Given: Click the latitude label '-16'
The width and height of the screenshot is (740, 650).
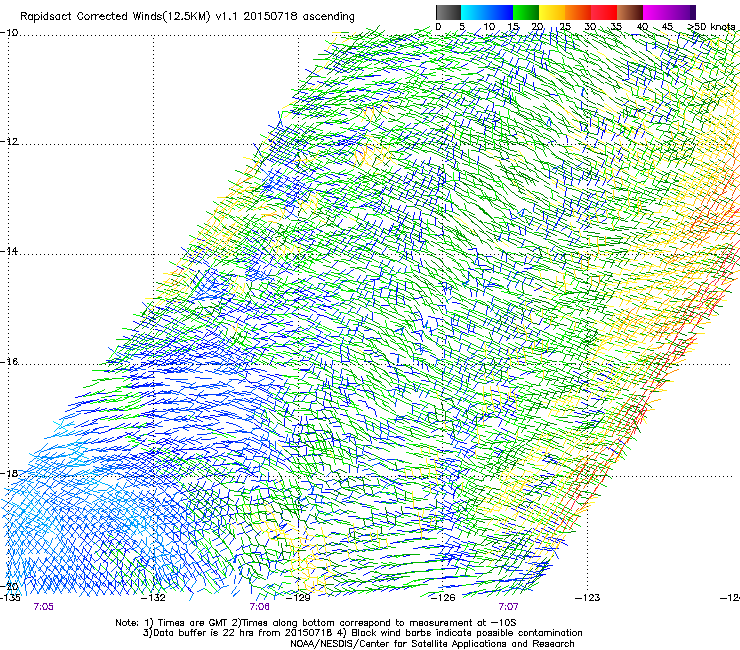Looking at the screenshot, I should click(x=9, y=362).
